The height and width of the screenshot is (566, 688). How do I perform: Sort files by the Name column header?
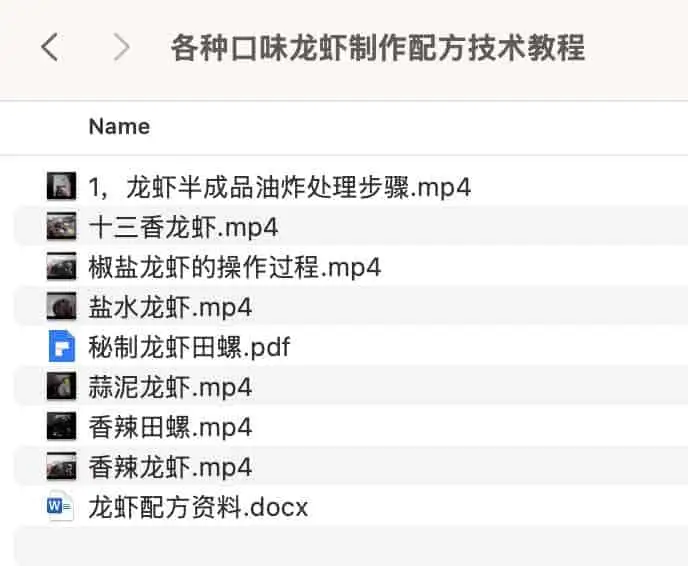pyautogui.click(x=119, y=127)
